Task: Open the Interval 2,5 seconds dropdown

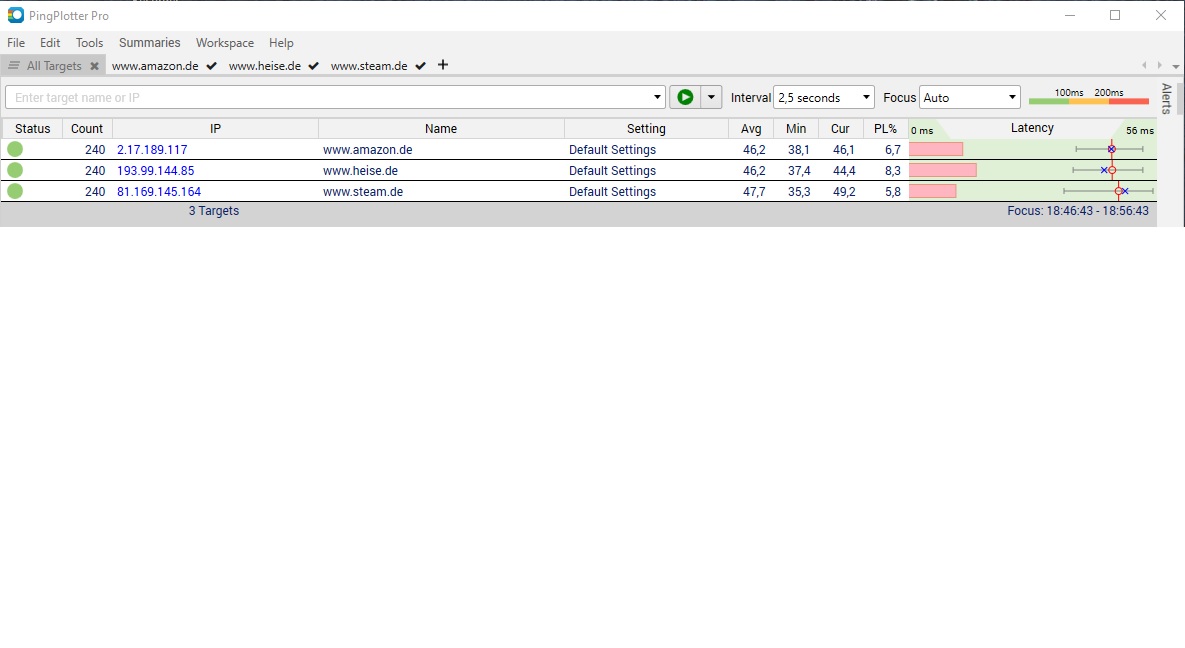Action: click(x=823, y=98)
